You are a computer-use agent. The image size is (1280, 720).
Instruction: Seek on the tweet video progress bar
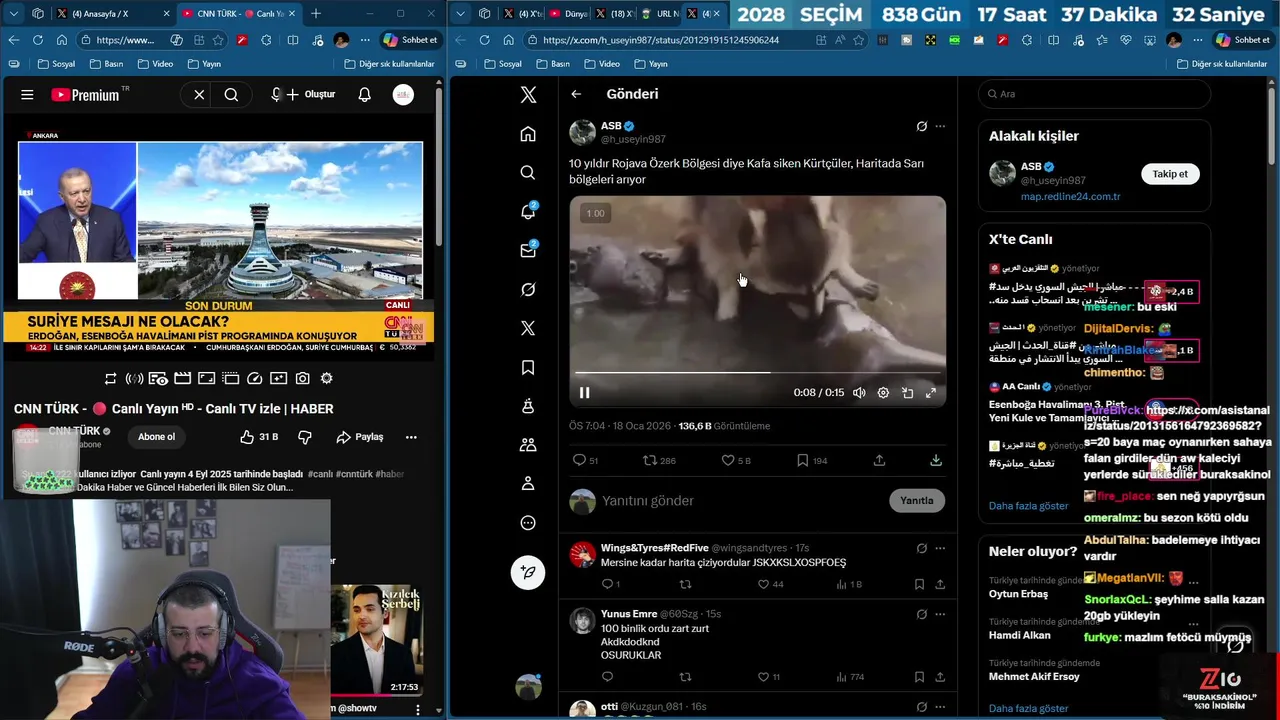point(757,373)
